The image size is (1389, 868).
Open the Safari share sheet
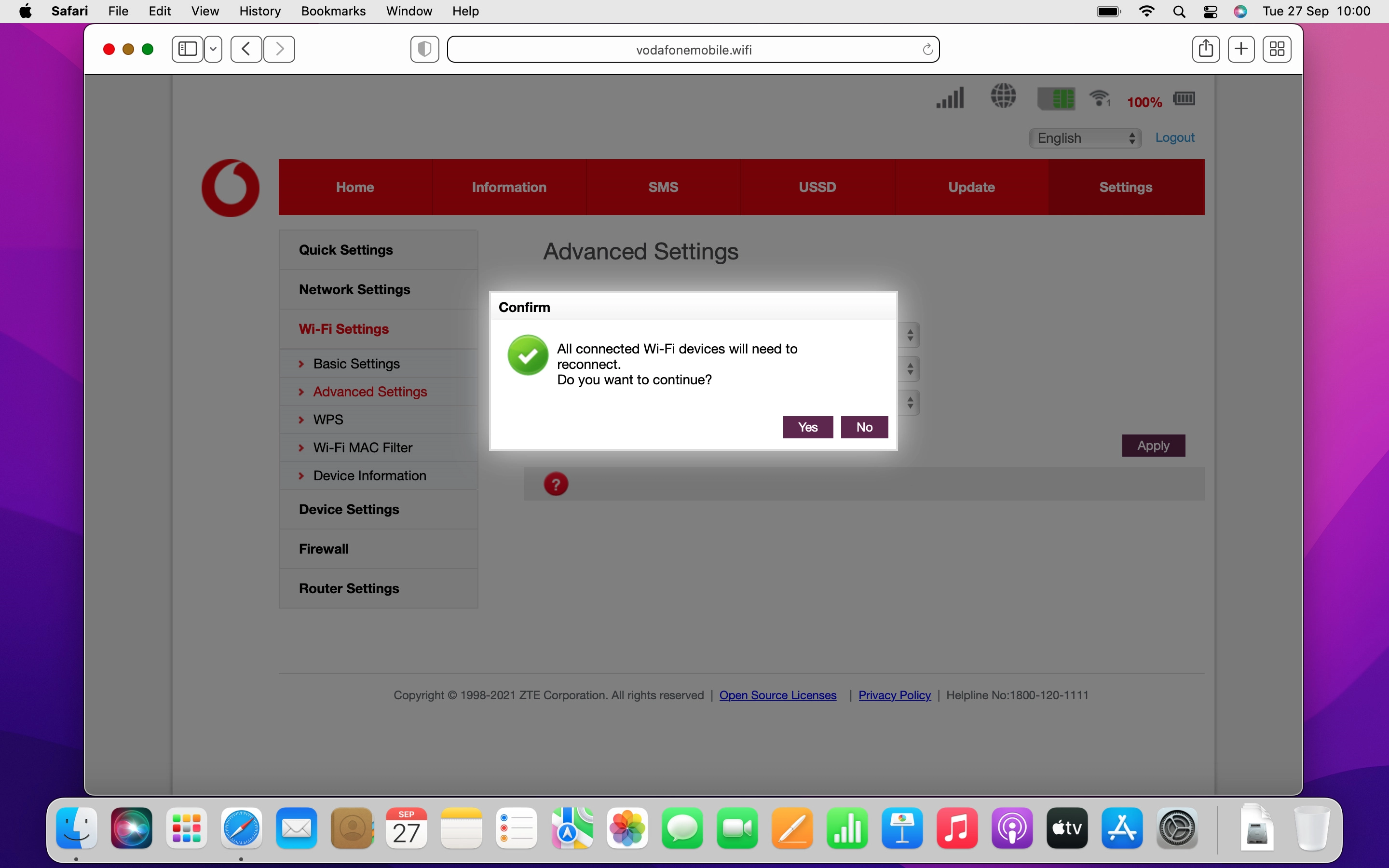1205,49
